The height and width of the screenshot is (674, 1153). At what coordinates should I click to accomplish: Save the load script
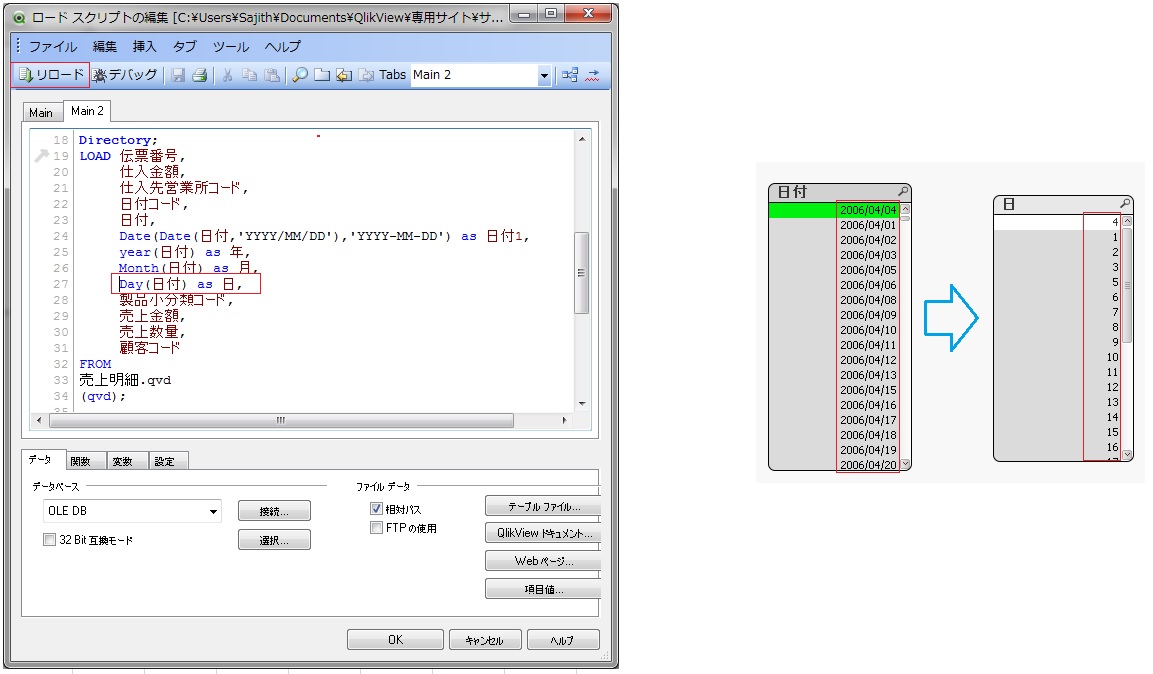coord(177,75)
